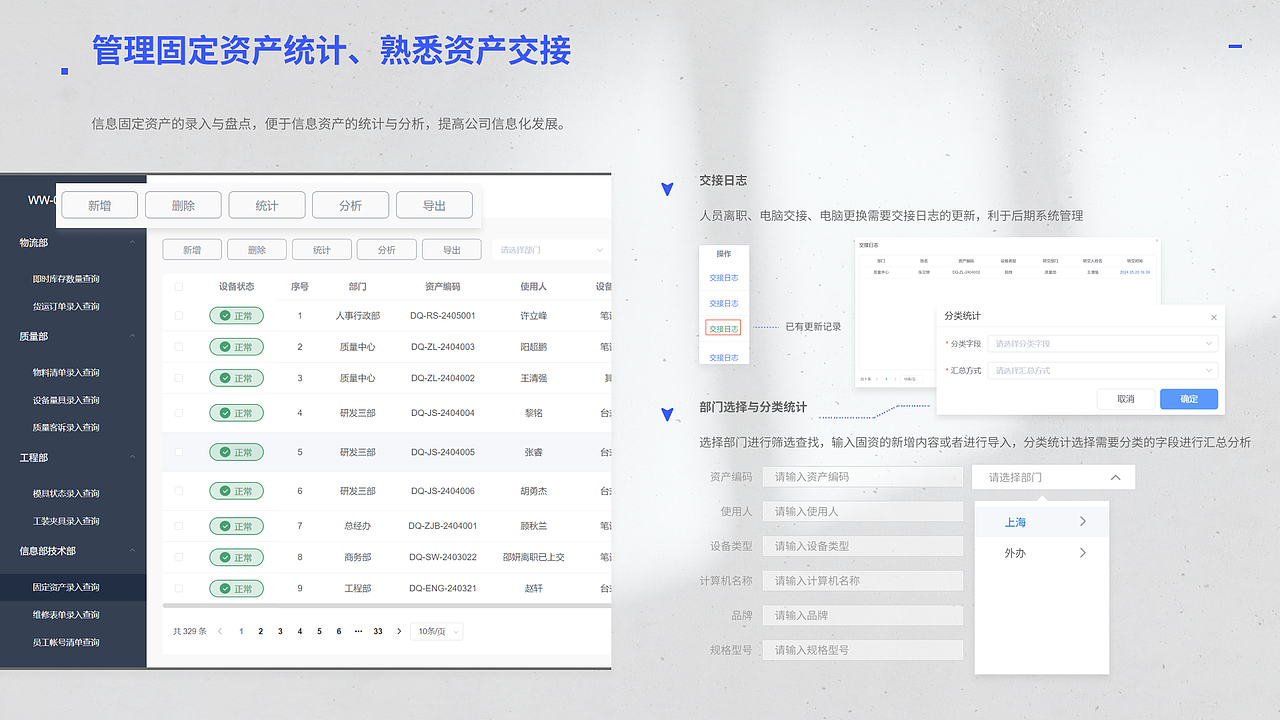Click the 导出 export button
Screen dimensions: 1280x720
(434, 204)
